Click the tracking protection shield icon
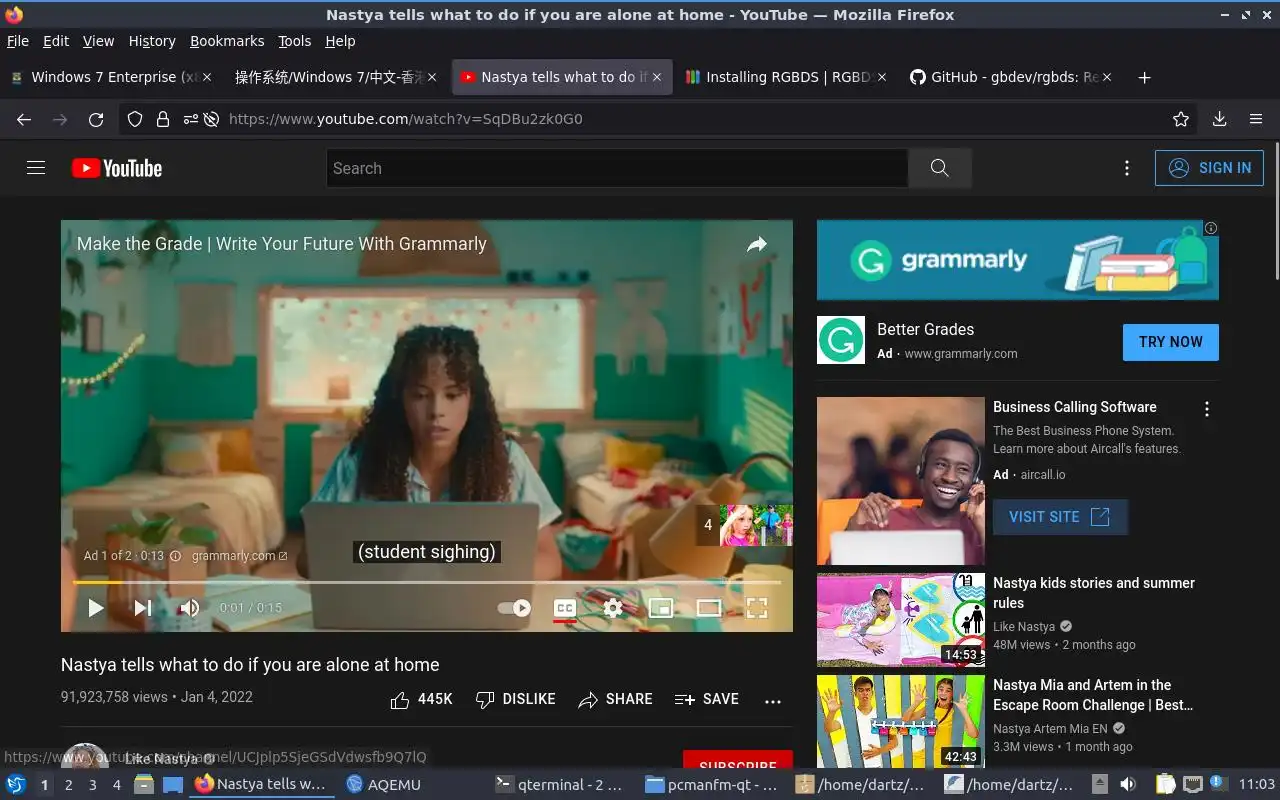1280x800 pixels. point(135,119)
